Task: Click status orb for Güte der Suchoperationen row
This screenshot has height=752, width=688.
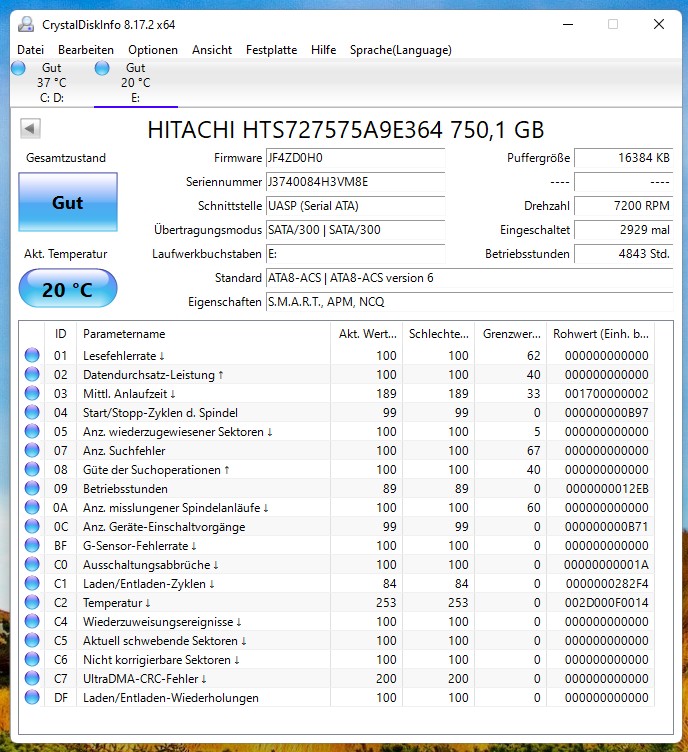Action: click(32, 469)
